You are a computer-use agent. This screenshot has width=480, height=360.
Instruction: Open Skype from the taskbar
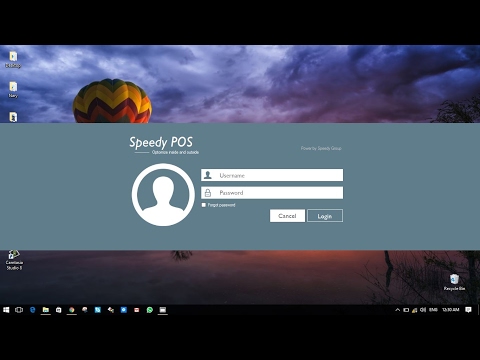coord(98,310)
